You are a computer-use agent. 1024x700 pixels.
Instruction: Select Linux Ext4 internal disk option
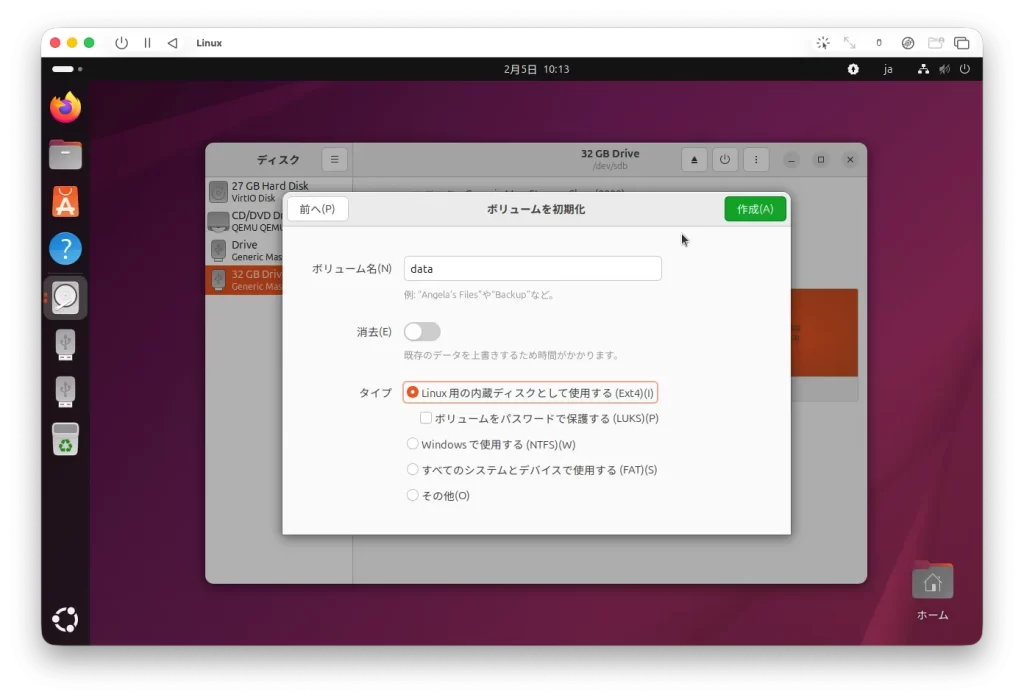(x=413, y=393)
